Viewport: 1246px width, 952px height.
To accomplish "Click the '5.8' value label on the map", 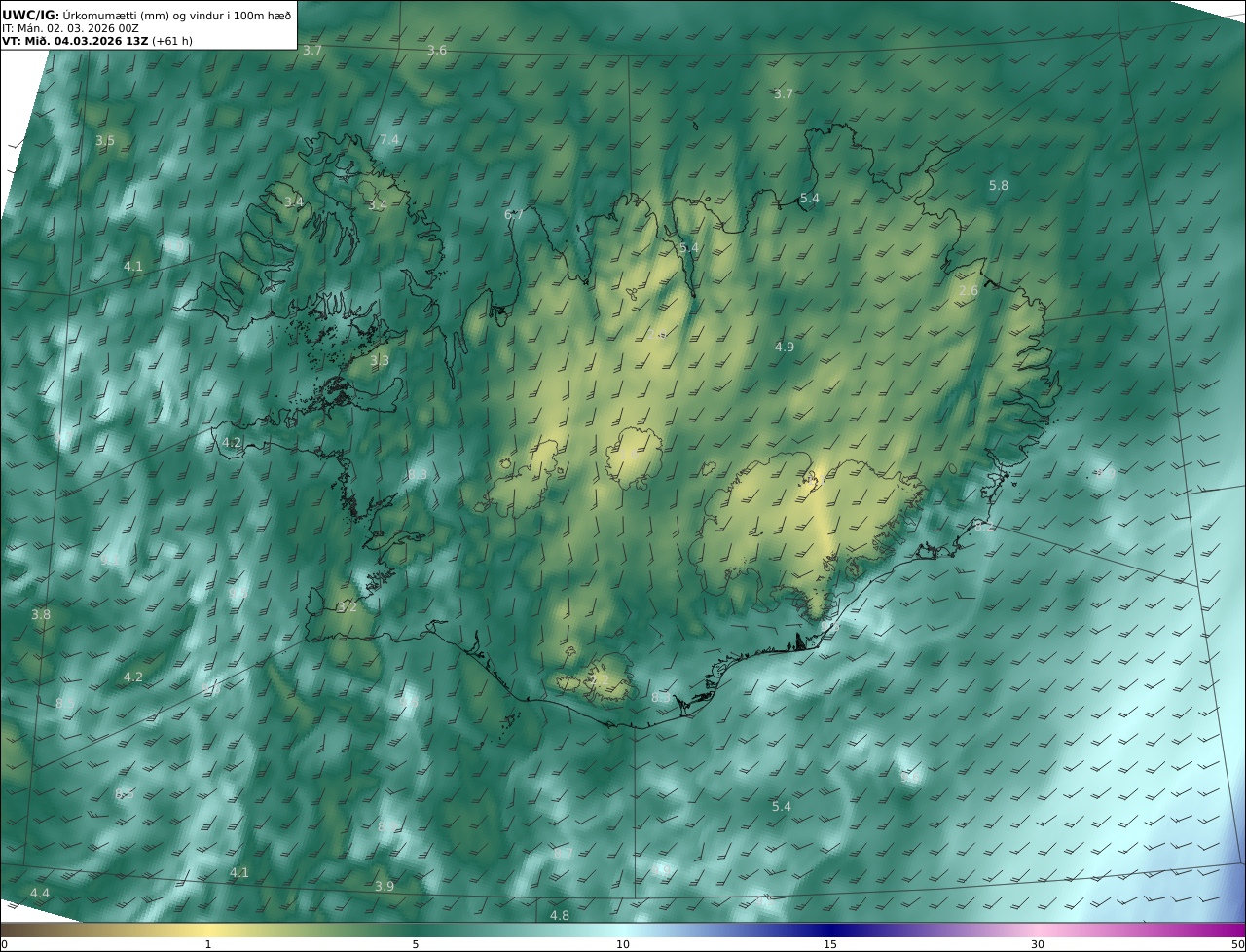I will click(x=999, y=186).
